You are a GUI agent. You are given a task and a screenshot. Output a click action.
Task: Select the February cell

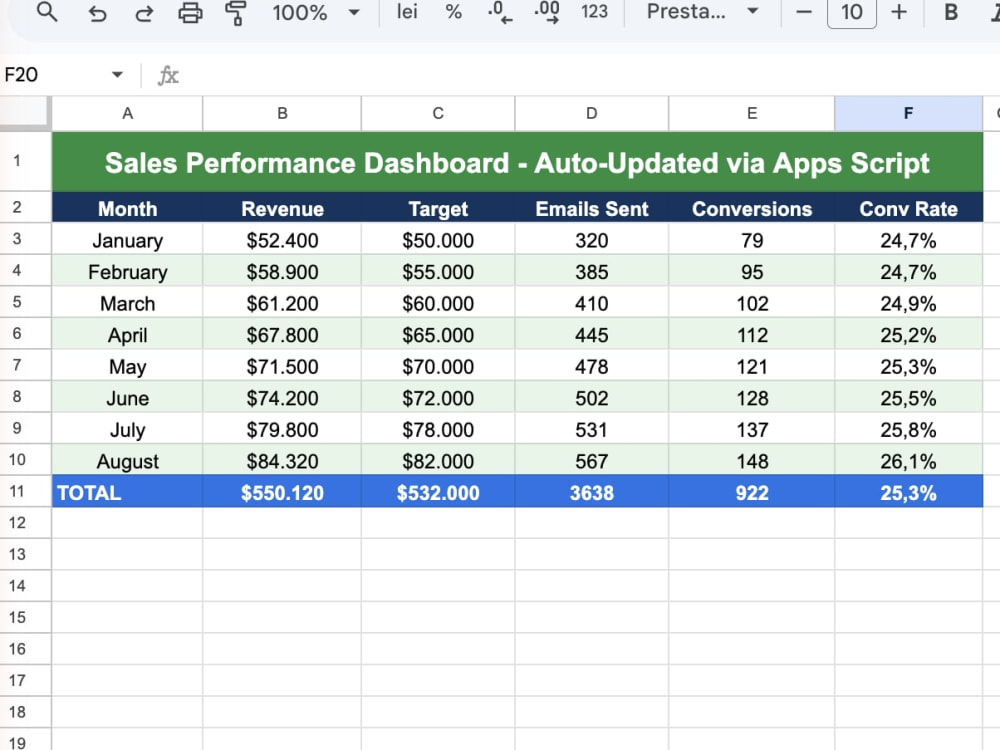[x=128, y=272]
